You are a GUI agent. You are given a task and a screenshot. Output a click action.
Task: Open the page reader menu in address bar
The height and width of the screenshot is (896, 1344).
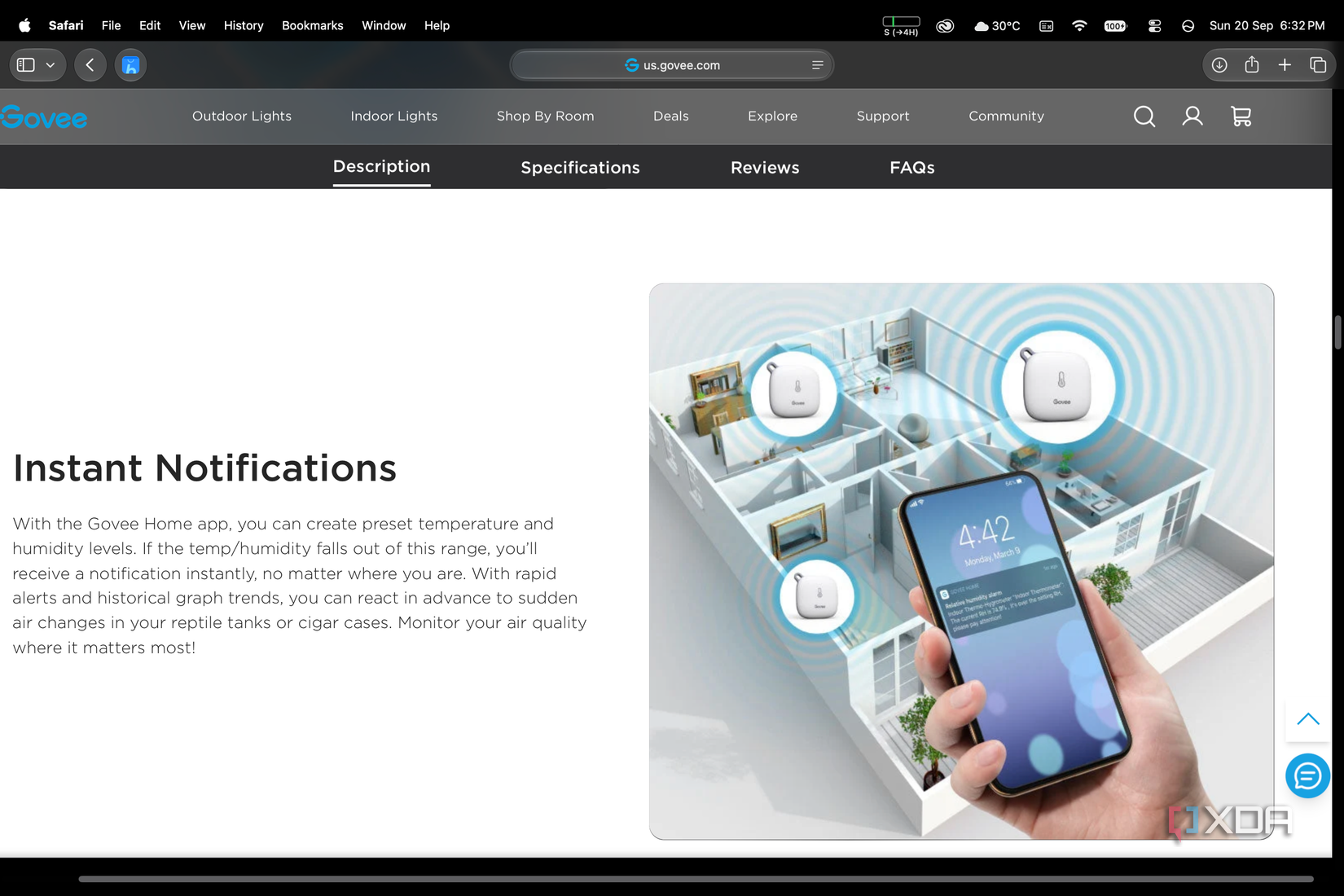pos(817,65)
